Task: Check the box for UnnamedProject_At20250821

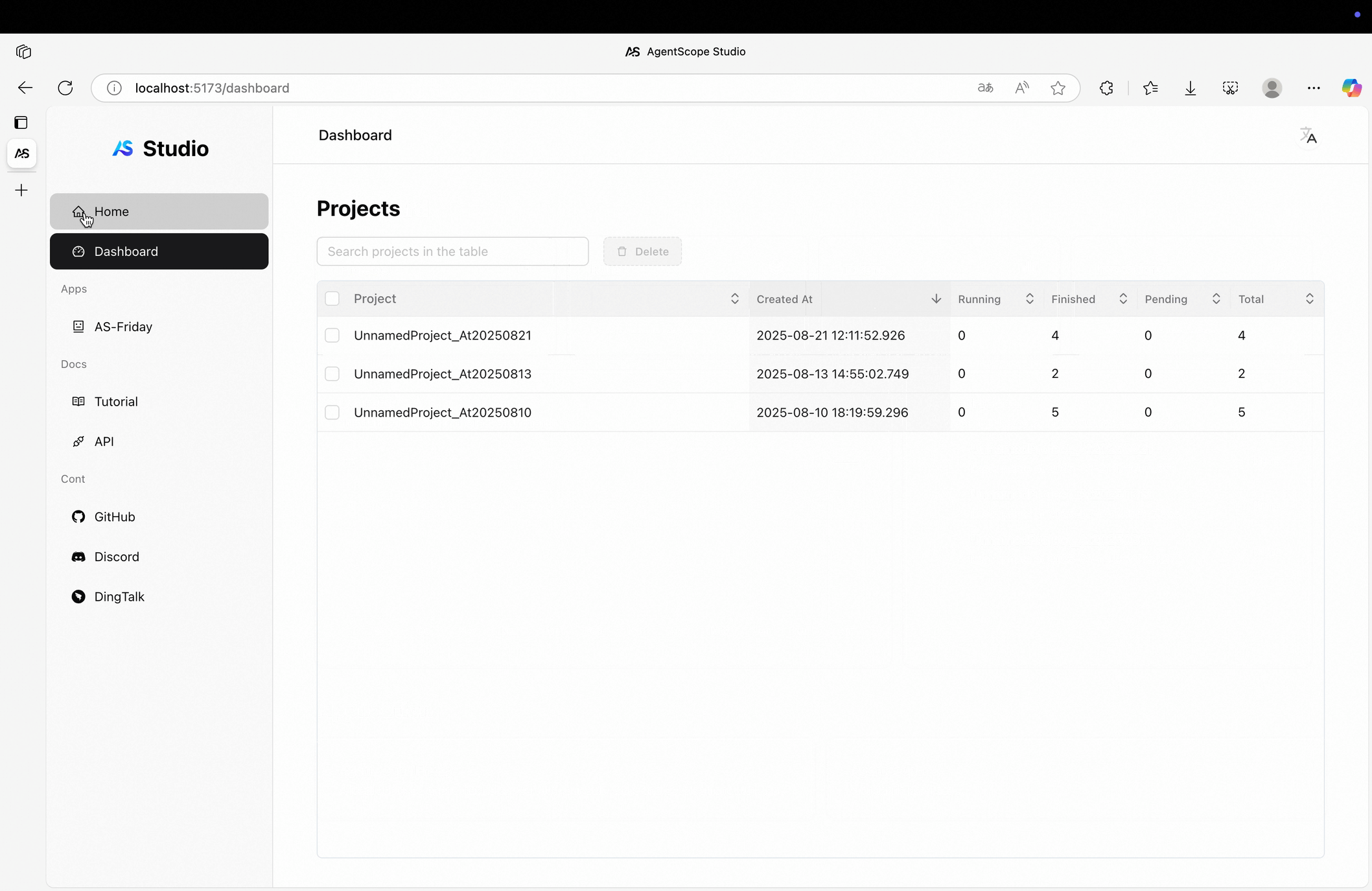Action: (332, 335)
